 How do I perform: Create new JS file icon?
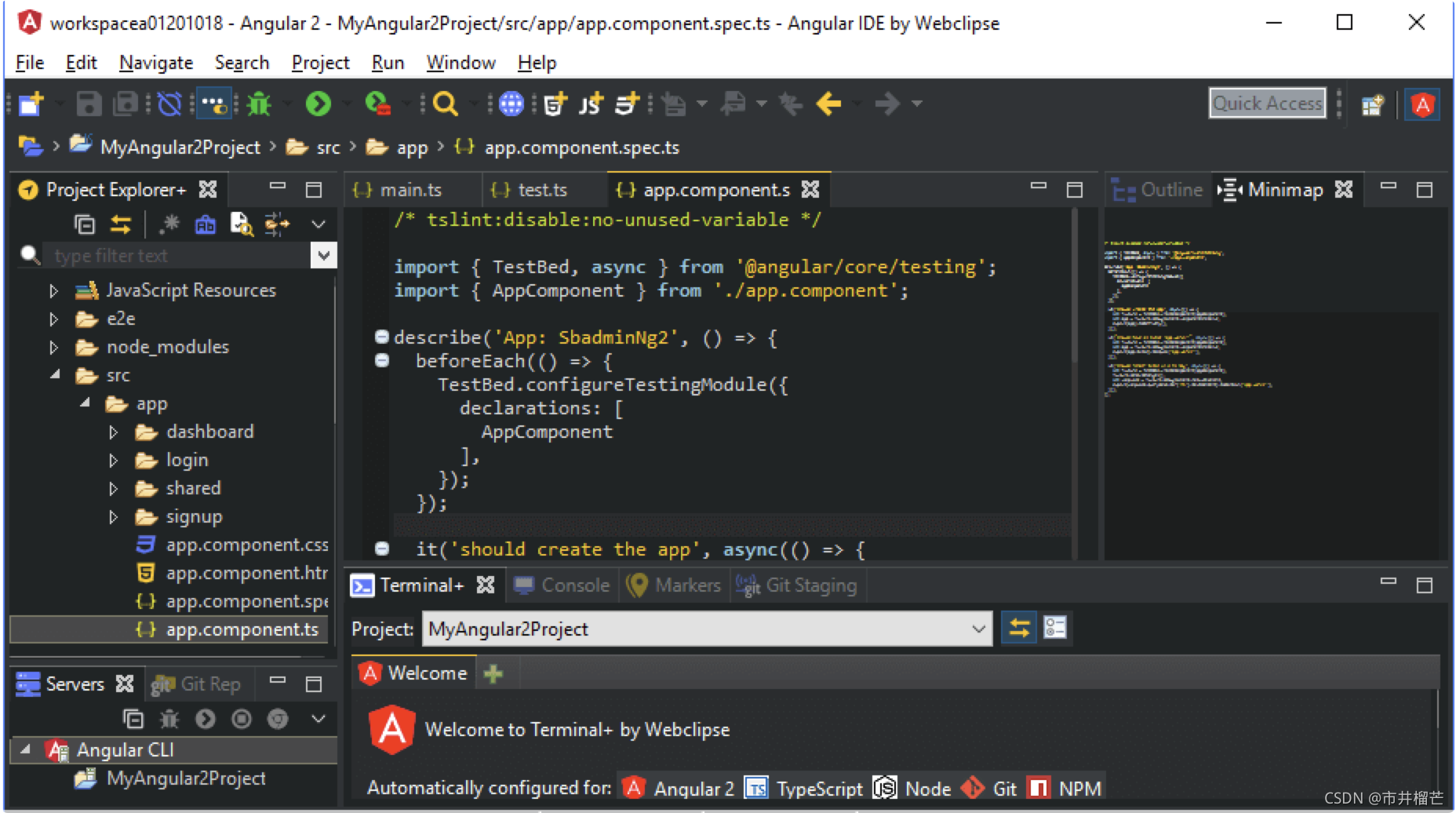point(591,104)
